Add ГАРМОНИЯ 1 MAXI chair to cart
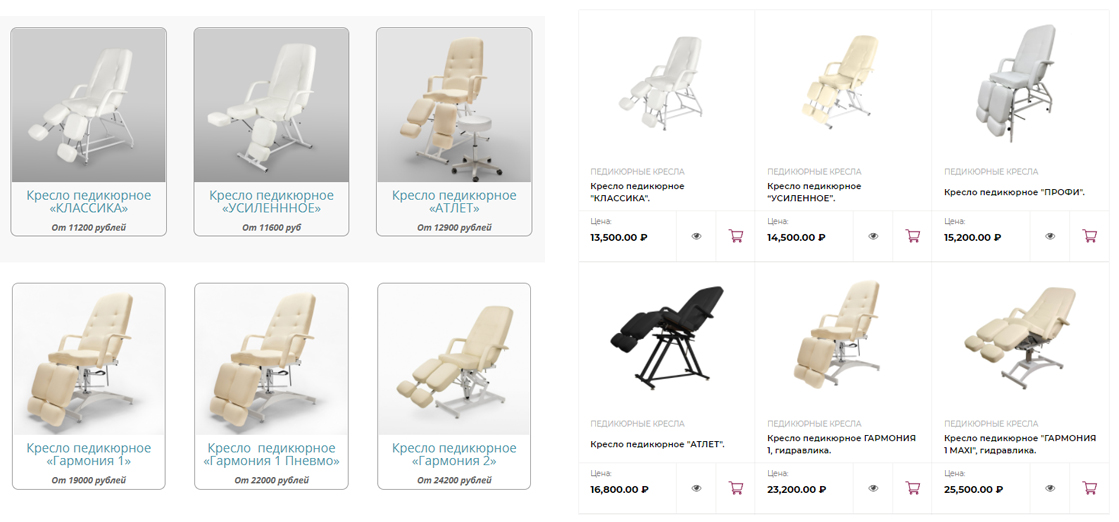This screenshot has width=1119, height=522. tap(1090, 489)
